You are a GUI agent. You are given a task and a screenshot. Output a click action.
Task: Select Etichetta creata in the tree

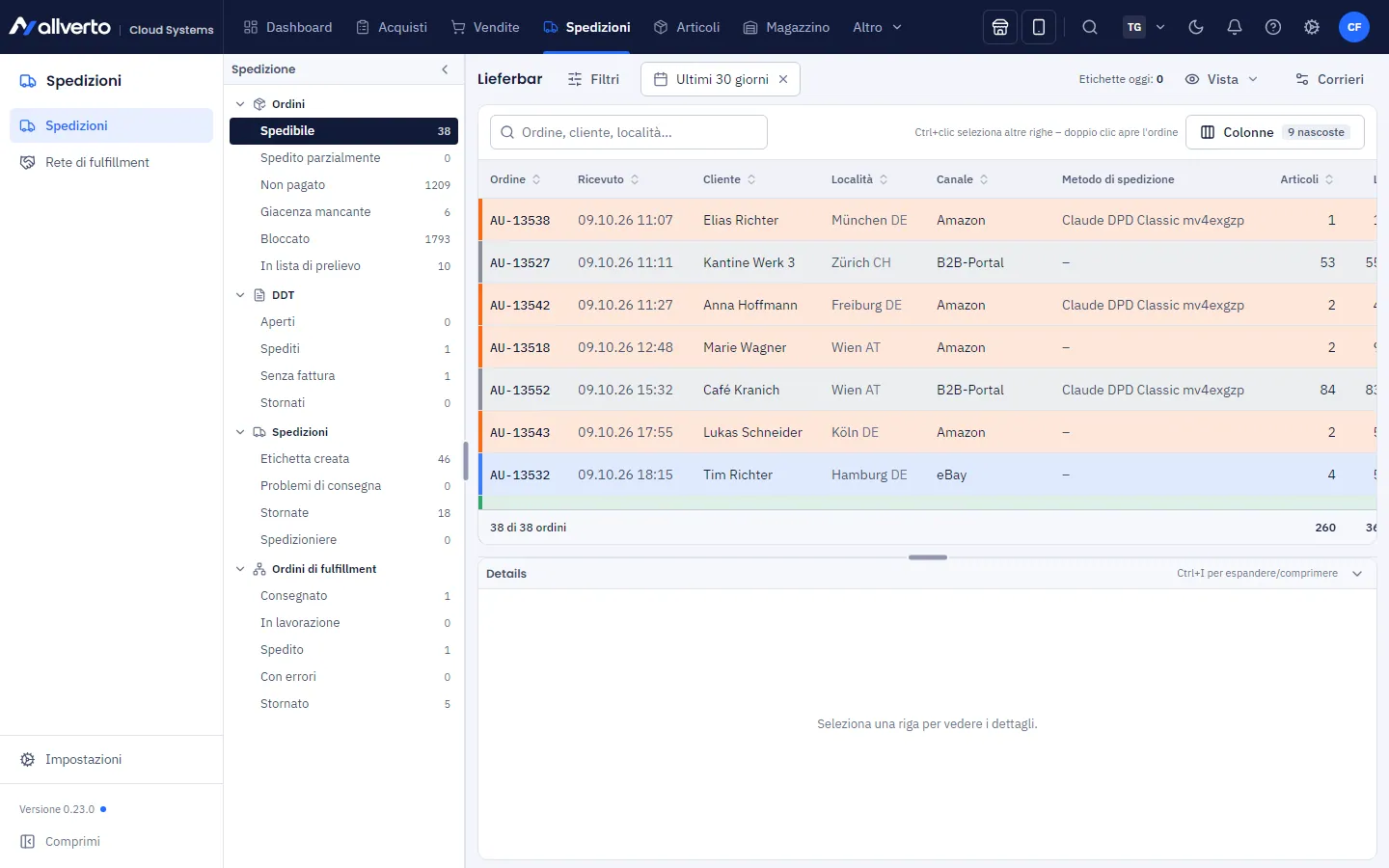coord(343,459)
